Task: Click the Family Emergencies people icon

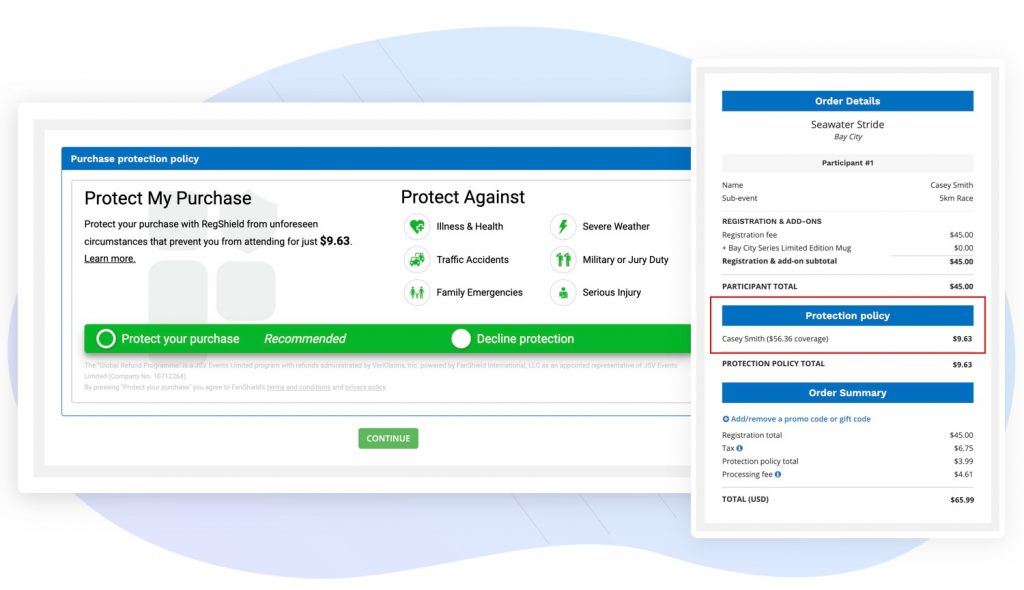Action: click(x=417, y=293)
